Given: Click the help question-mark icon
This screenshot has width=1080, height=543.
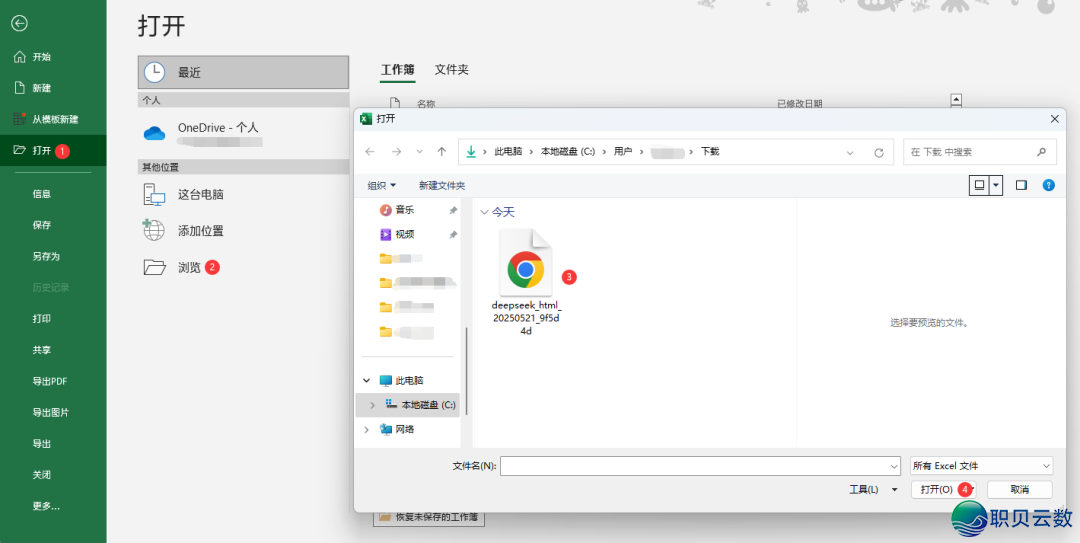Looking at the screenshot, I should click(1048, 185).
